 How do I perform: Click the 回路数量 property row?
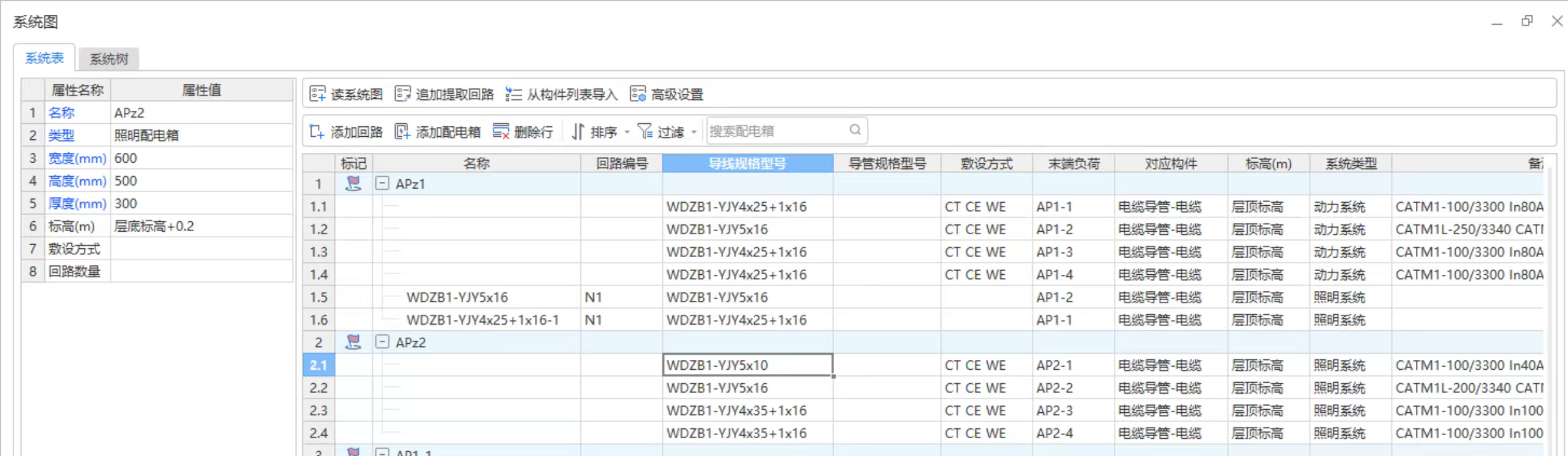click(x=157, y=271)
